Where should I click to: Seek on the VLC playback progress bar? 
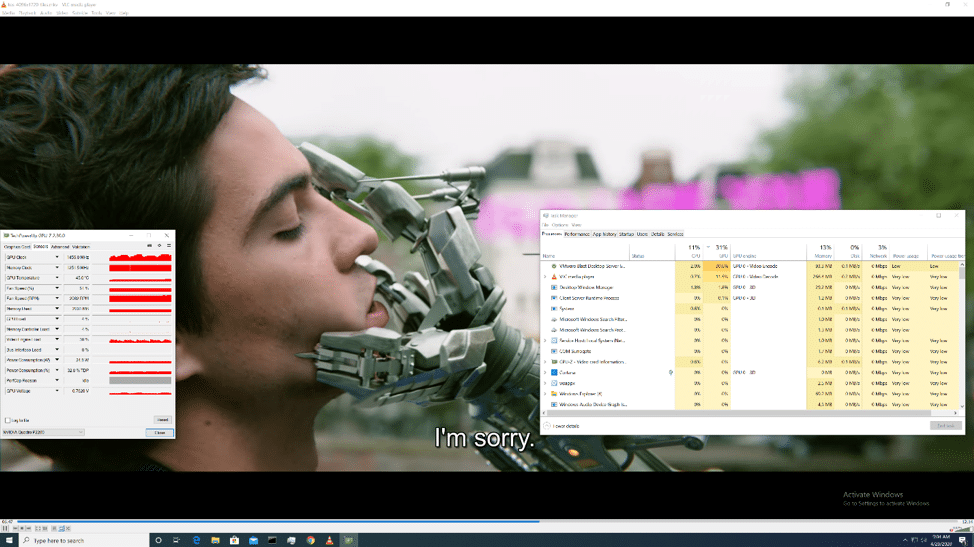coord(488,522)
